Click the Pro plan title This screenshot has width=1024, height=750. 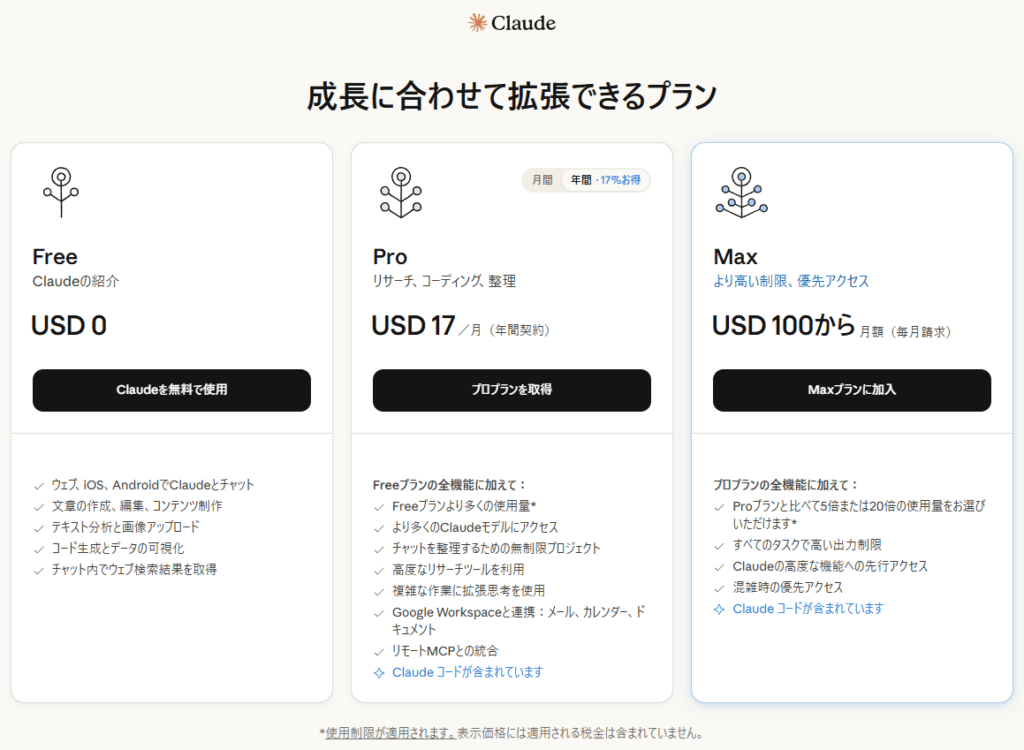(x=390, y=257)
